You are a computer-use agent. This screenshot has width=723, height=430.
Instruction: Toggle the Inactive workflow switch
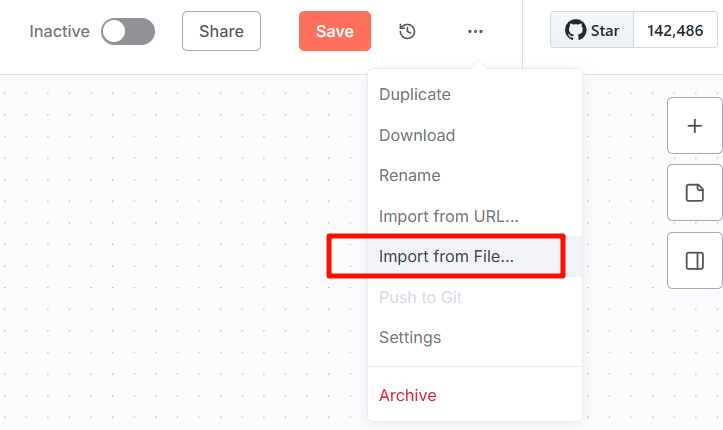(x=128, y=31)
